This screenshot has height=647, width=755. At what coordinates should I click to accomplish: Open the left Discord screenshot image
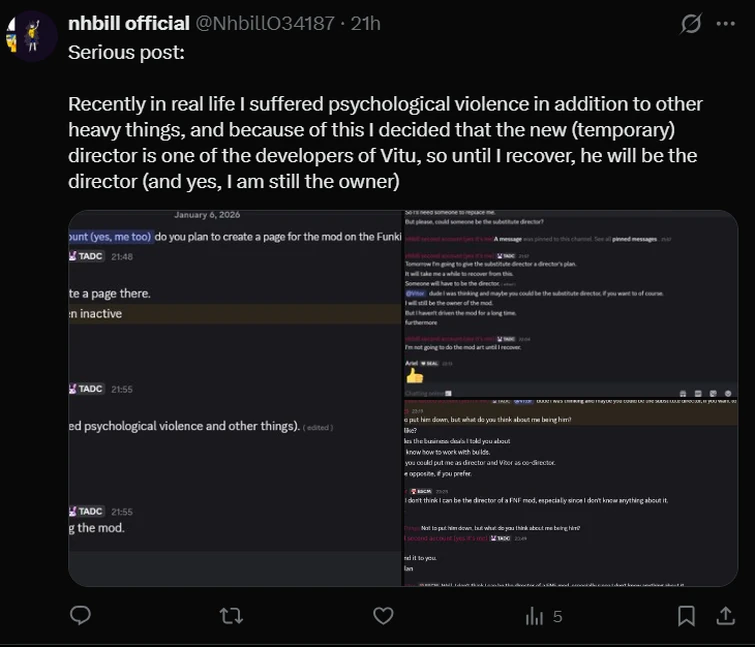234,400
